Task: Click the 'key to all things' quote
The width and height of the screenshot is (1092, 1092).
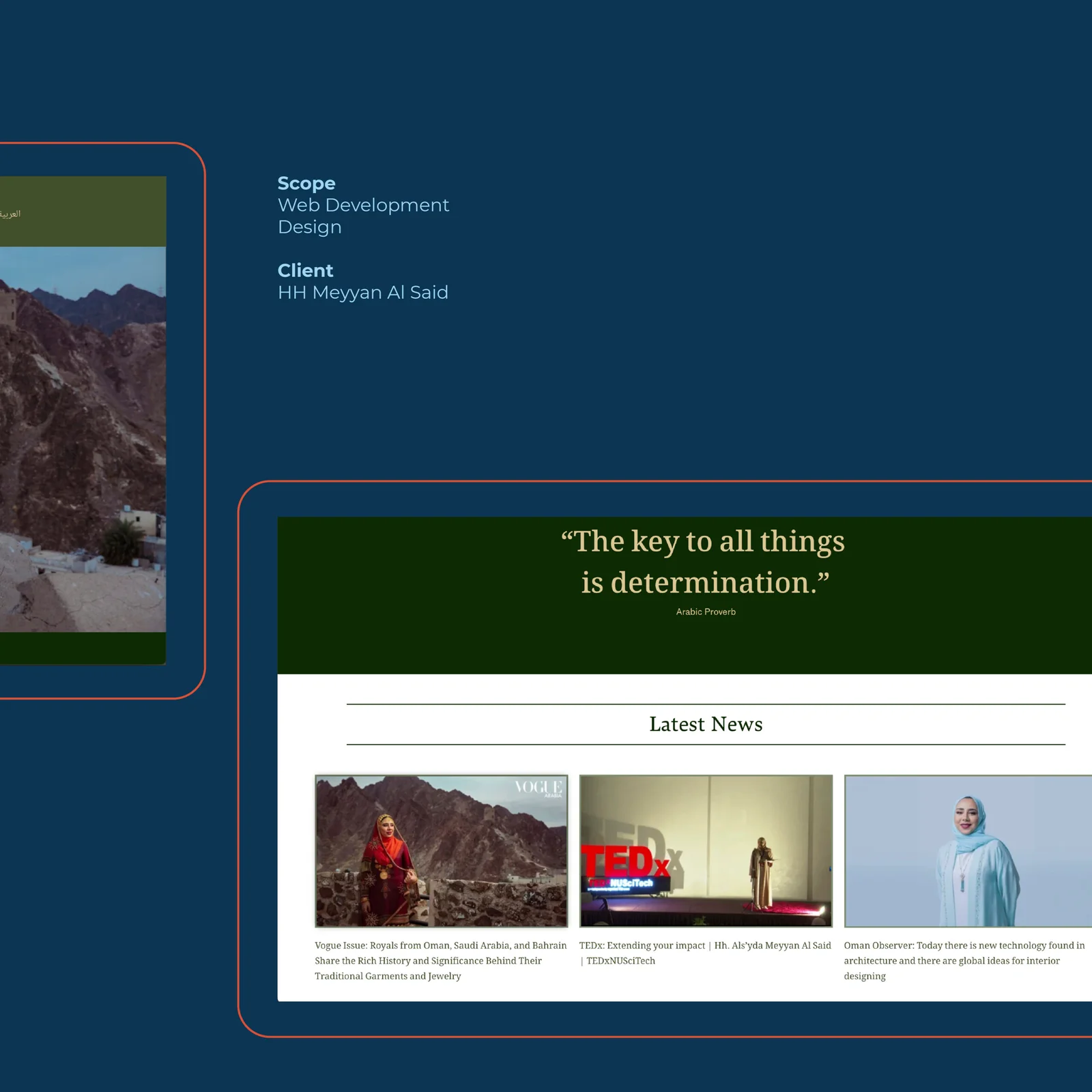Action: pyautogui.click(x=703, y=562)
